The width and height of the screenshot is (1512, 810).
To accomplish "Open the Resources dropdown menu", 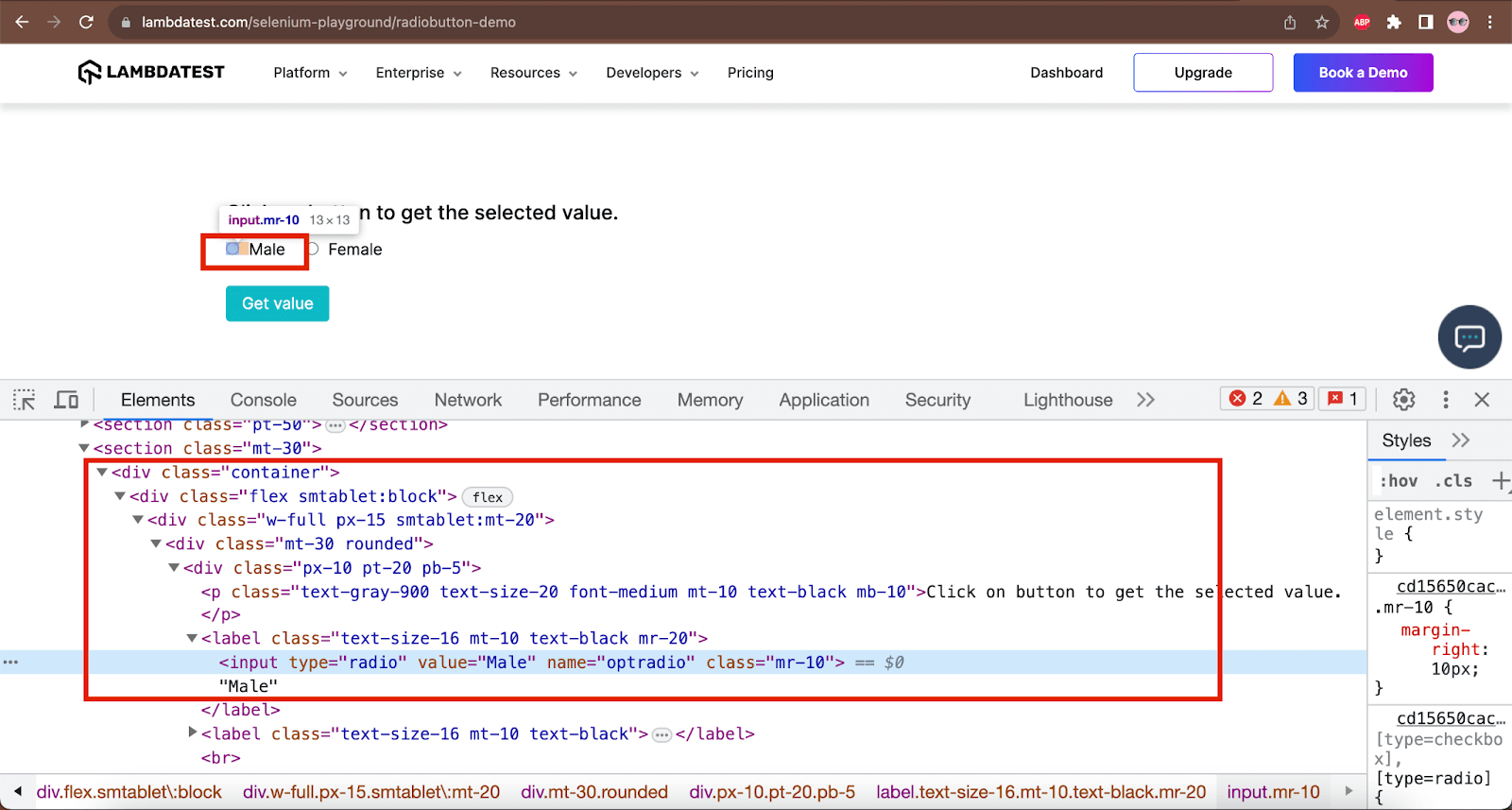I will click(534, 73).
